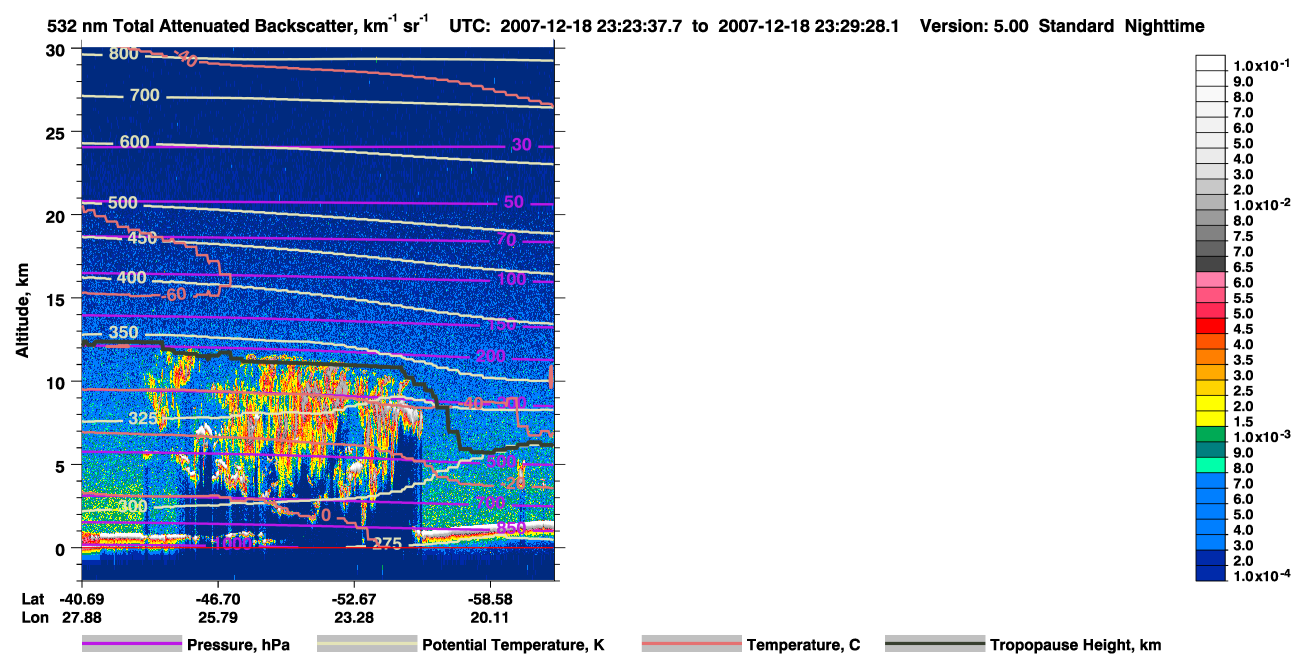Image resolution: width=1300 pixels, height=667 pixels.
Task: Click the 800 potential temperature contour label
Action: coord(124,54)
